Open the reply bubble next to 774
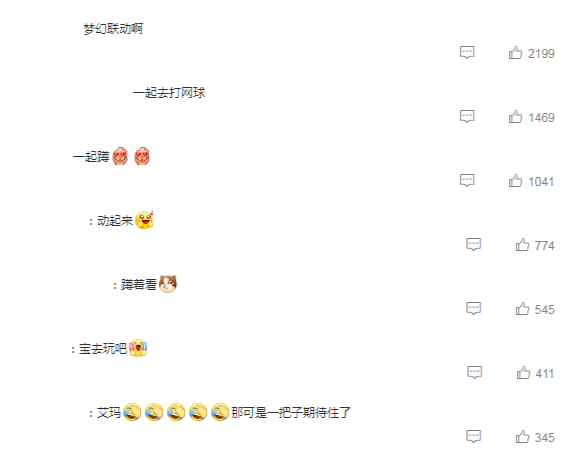This screenshot has height=466, width=582. pos(474,244)
